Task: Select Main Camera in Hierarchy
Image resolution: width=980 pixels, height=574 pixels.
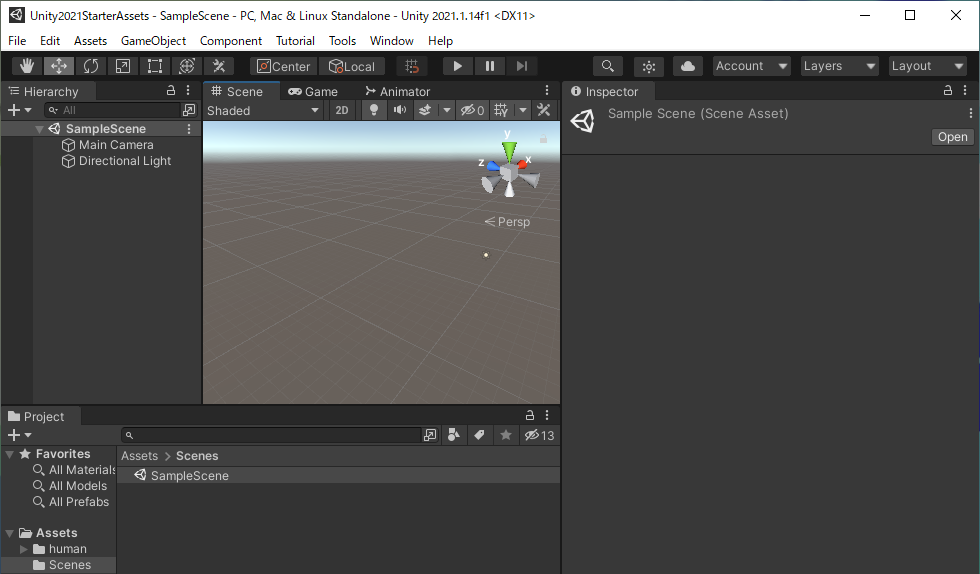Action: pos(116,145)
